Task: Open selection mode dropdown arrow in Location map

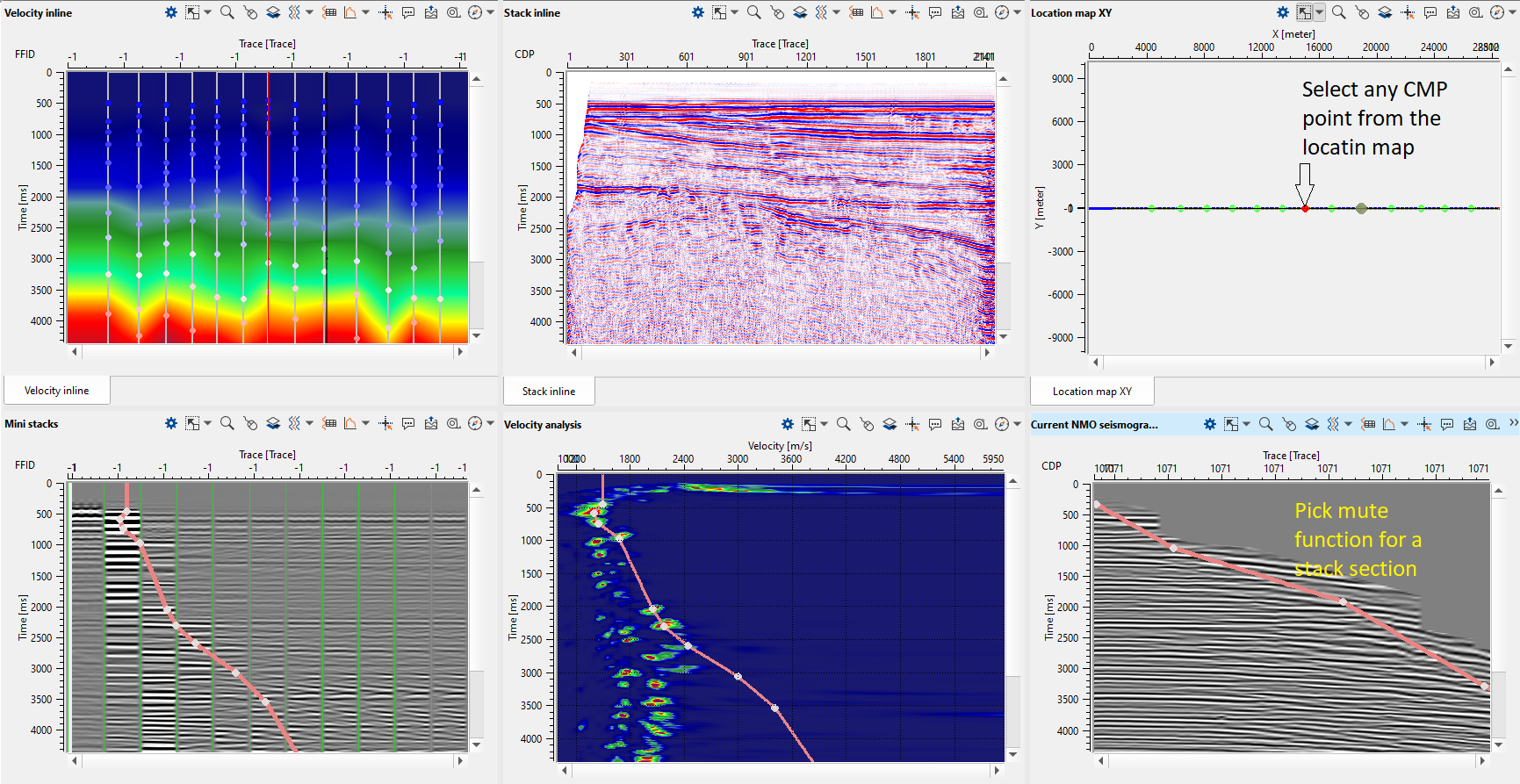Action: pos(1319,12)
